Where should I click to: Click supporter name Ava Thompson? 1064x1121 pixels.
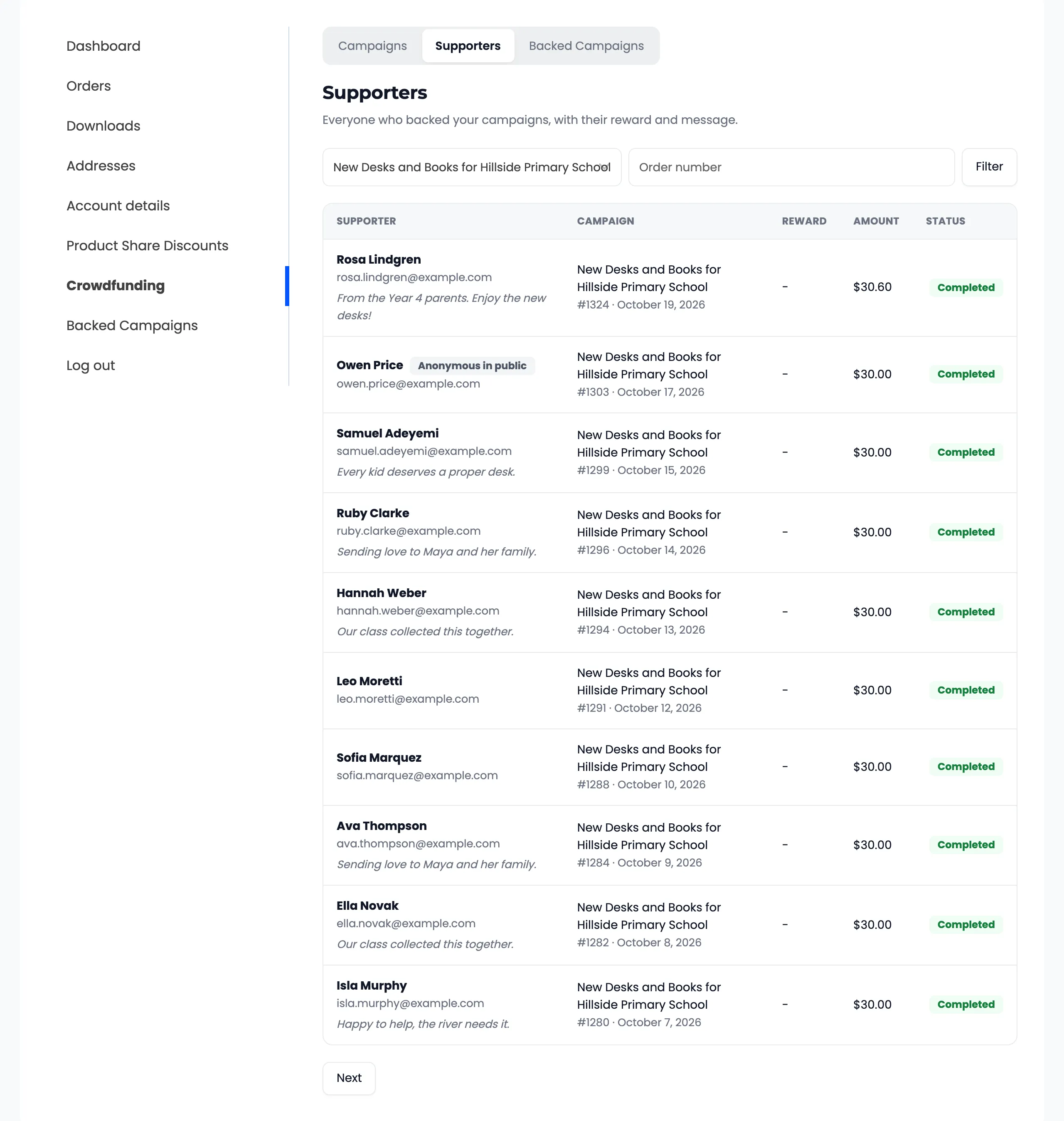(x=381, y=826)
